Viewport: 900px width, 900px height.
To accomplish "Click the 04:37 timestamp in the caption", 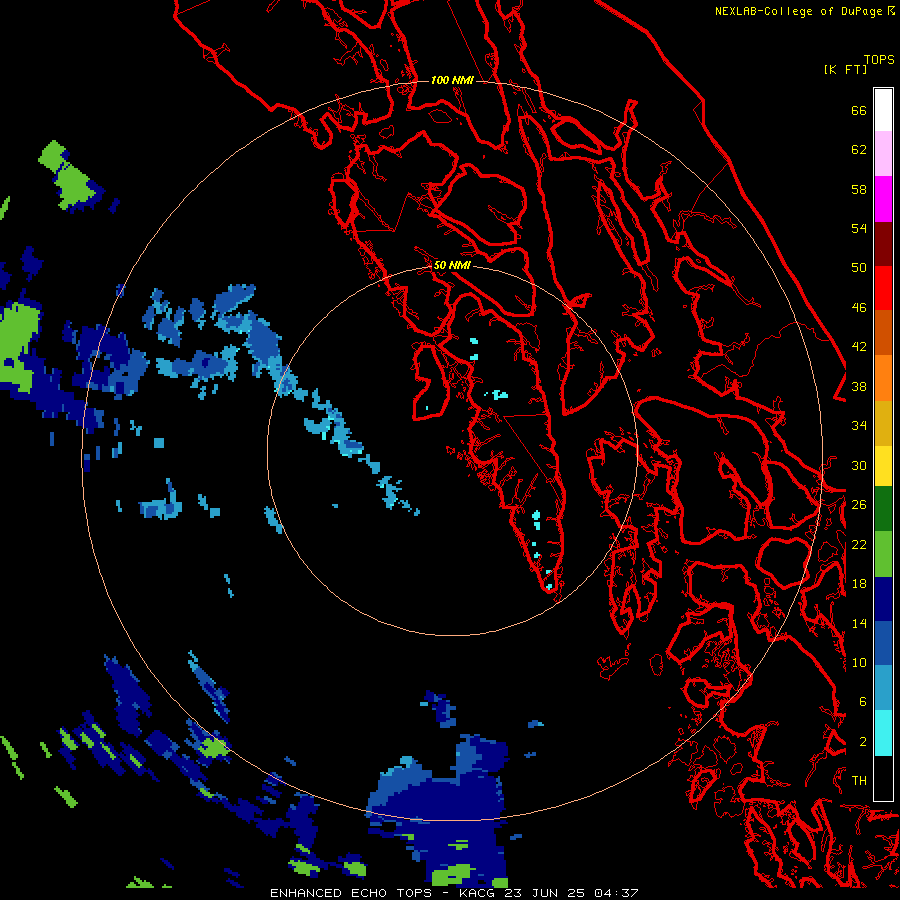I will (616, 893).
